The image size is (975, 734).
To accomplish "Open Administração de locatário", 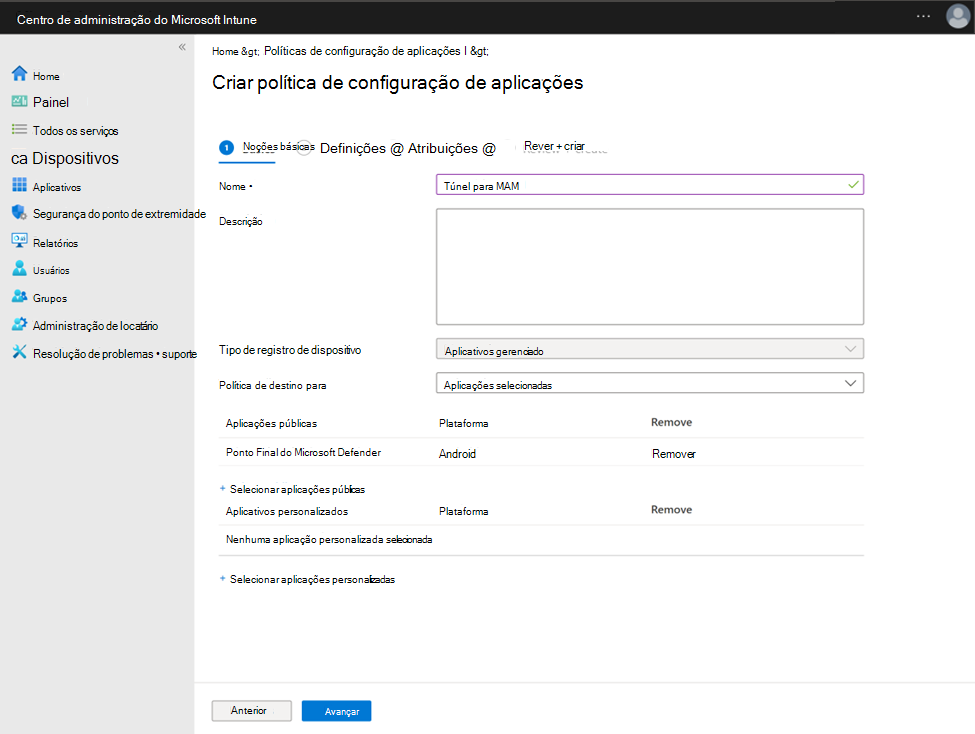I will pos(95,326).
